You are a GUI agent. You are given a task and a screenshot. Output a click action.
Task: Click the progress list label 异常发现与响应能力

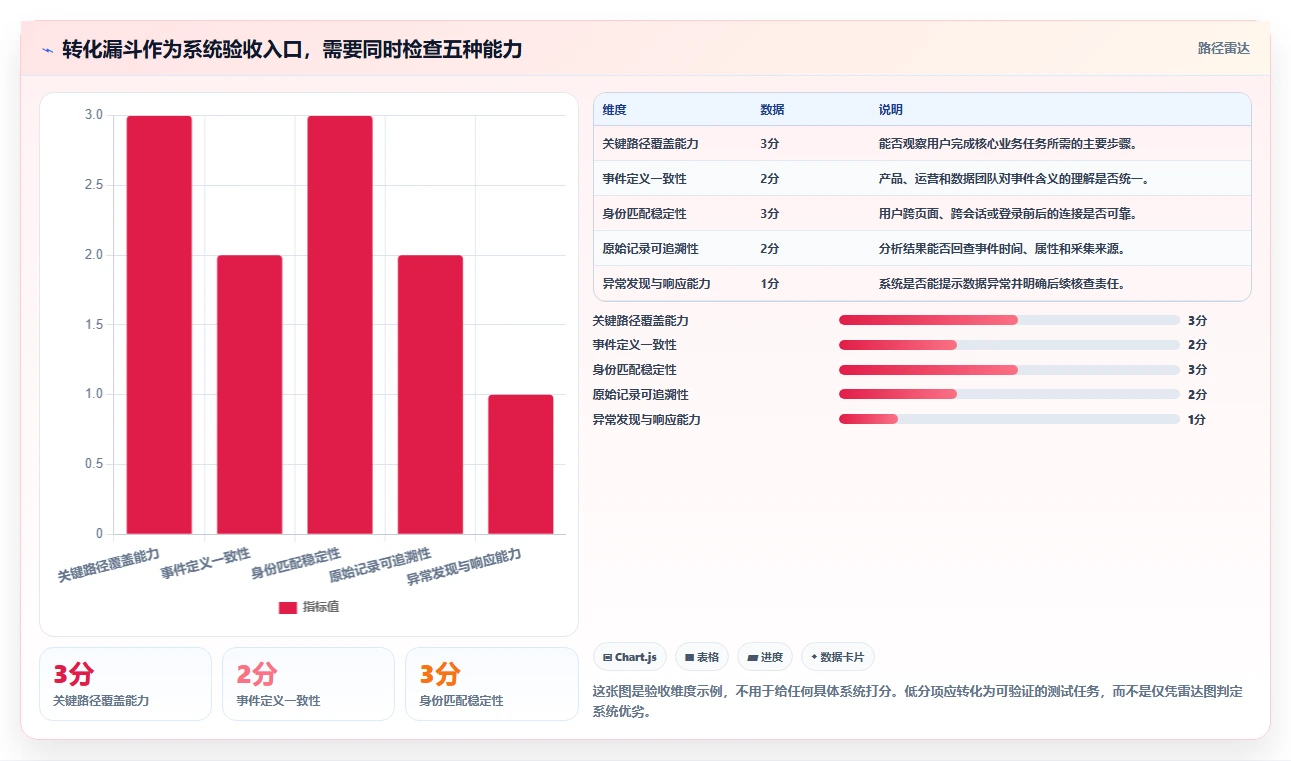coord(647,419)
